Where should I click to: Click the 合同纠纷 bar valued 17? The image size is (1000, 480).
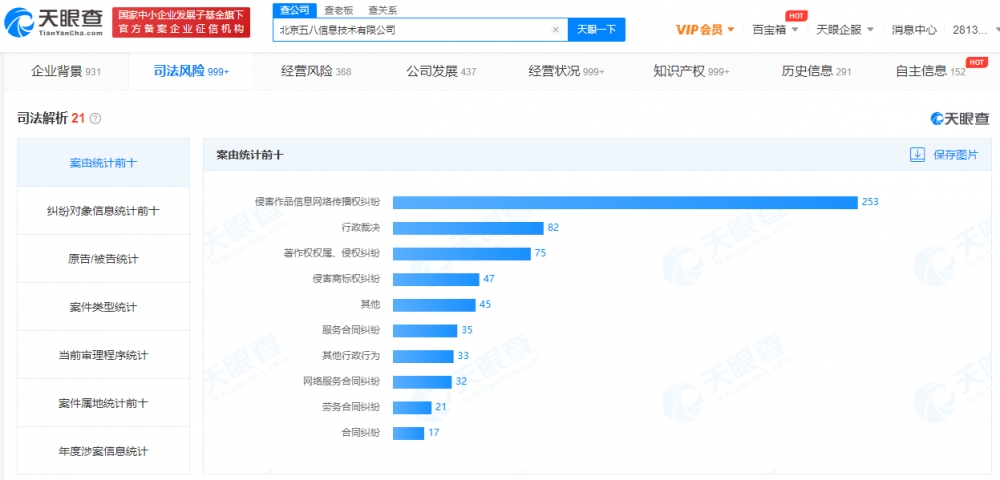(x=408, y=433)
